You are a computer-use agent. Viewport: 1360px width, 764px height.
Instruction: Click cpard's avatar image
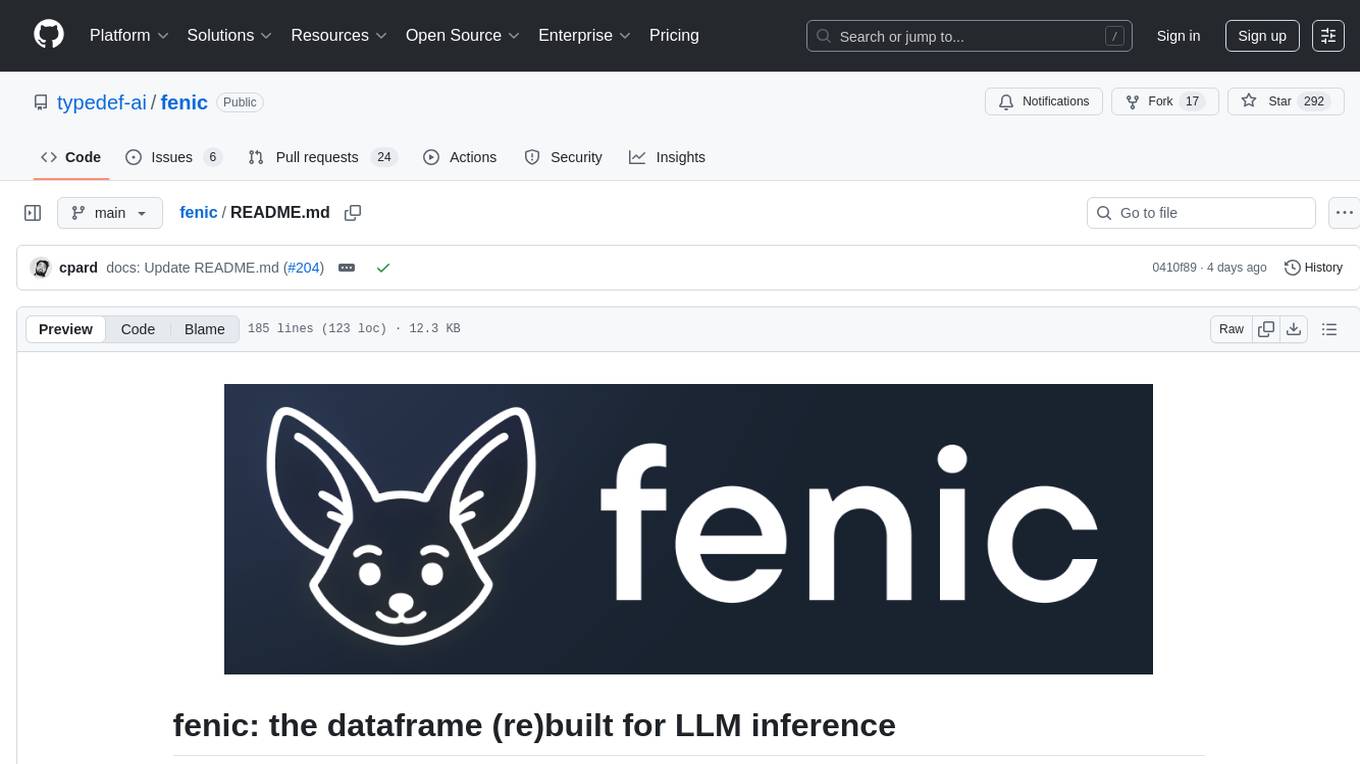(41, 268)
